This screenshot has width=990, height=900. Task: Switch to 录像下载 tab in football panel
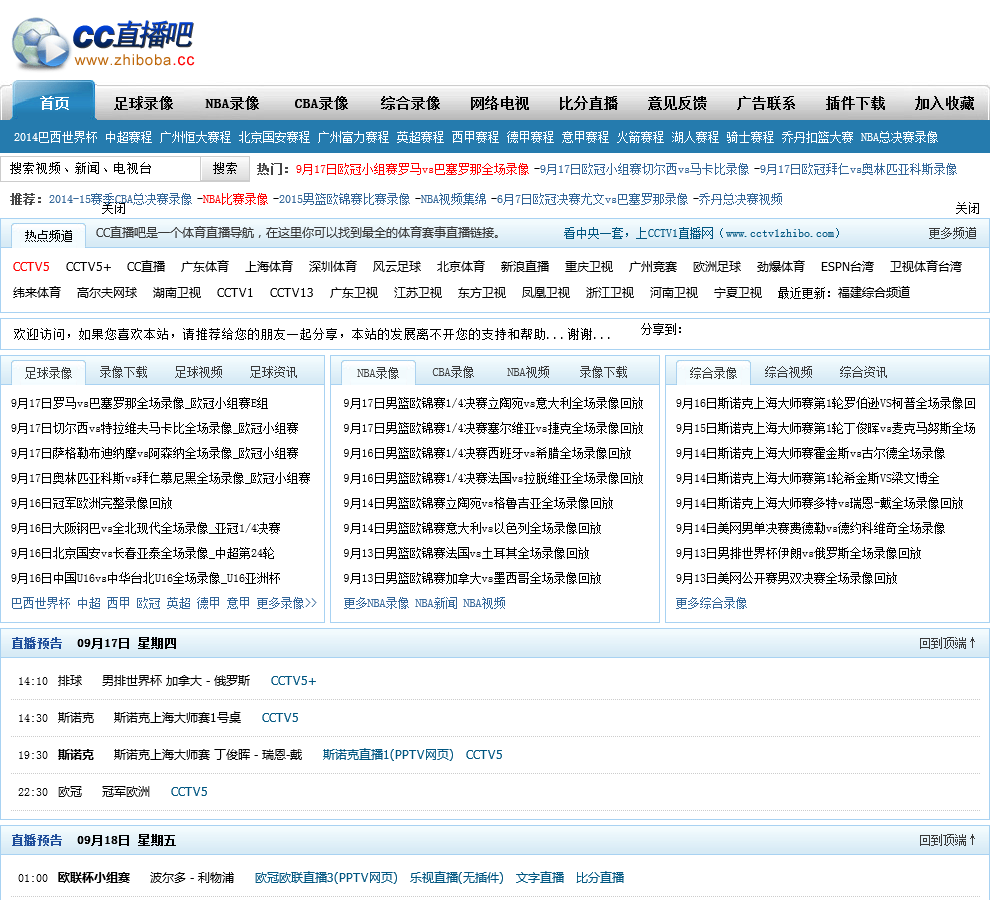click(123, 372)
